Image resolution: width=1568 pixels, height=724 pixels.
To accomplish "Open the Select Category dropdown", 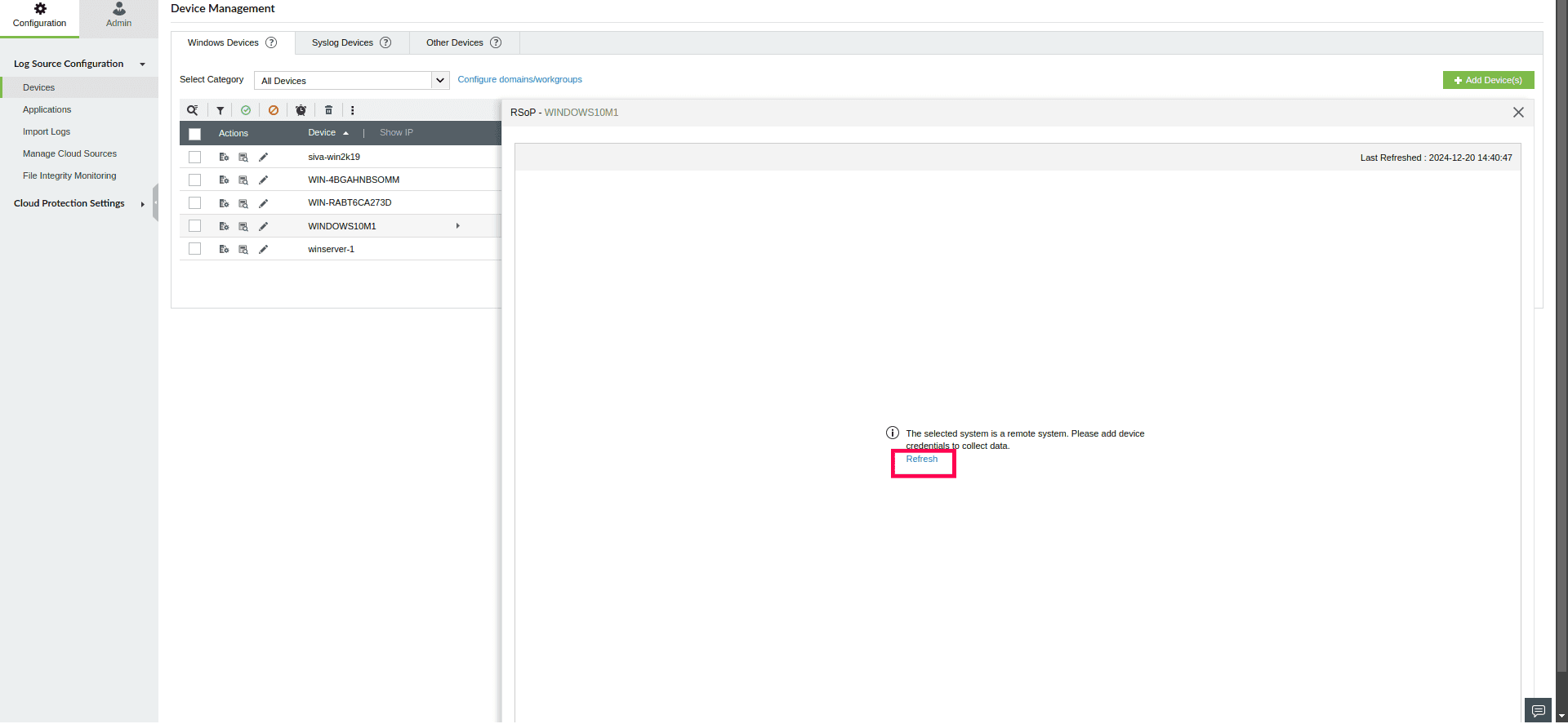I will (x=352, y=80).
